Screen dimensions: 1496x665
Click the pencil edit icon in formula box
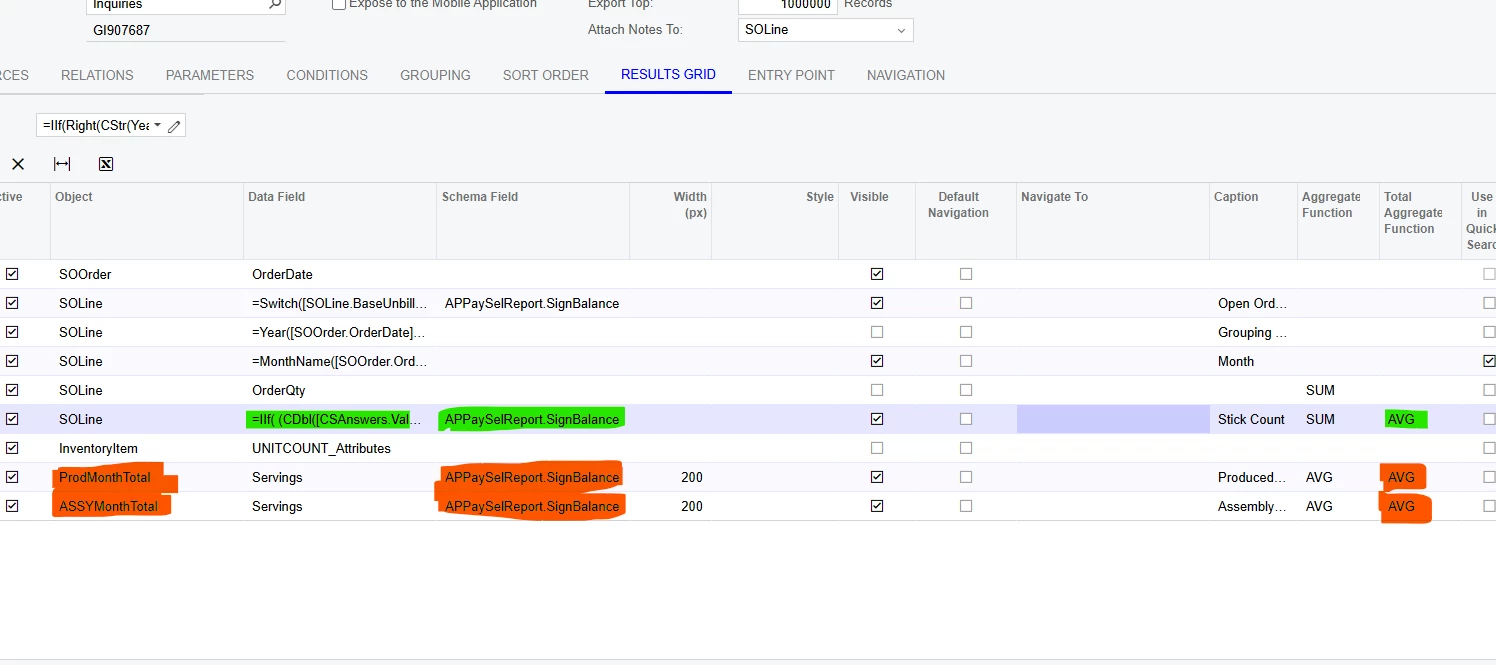[174, 126]
